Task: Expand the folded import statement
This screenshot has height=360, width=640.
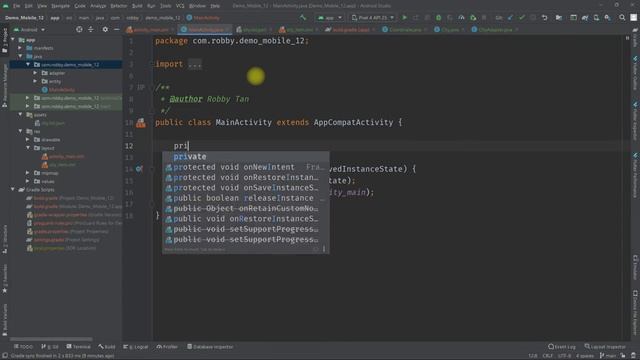Action: (195, 64)
